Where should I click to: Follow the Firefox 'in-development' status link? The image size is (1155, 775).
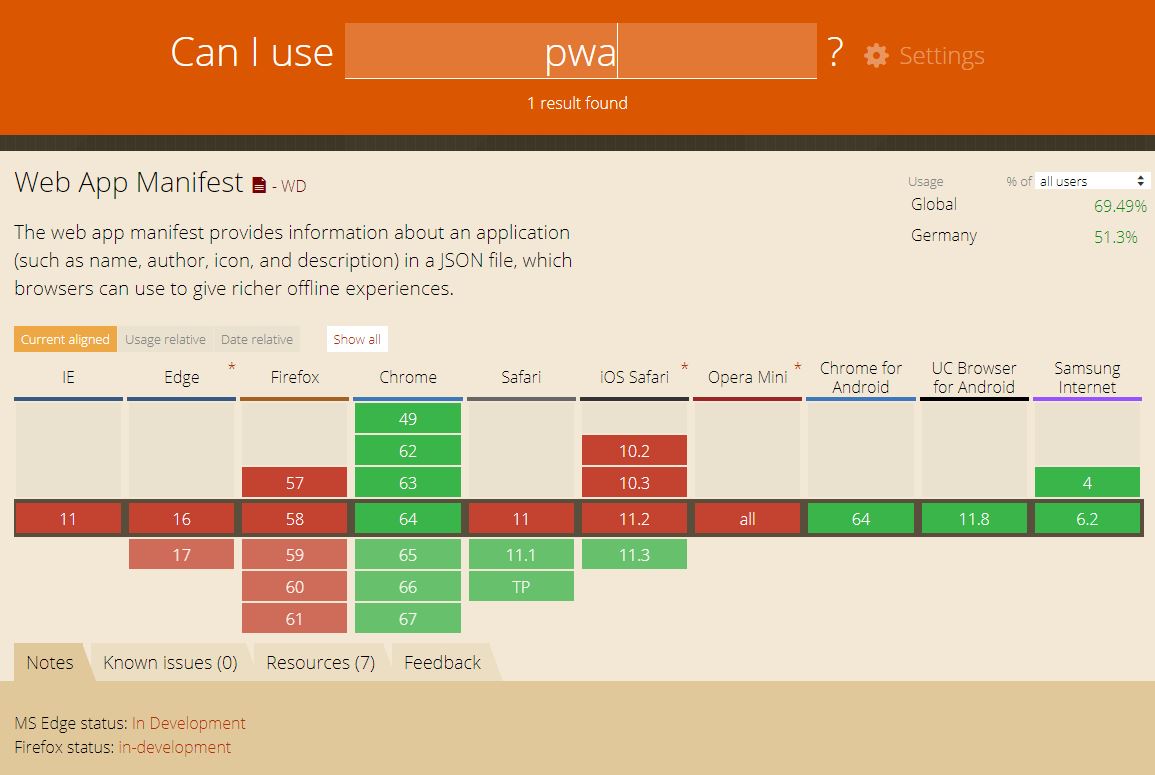pyautogui.click(x=174, y=747)
